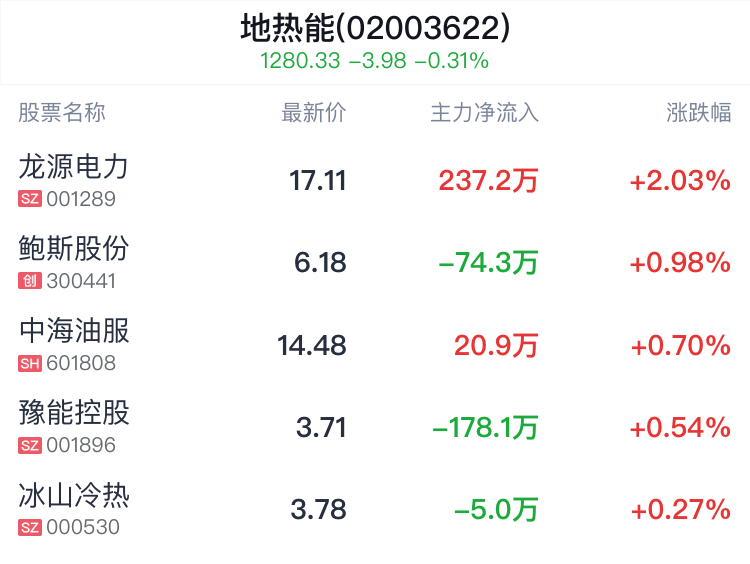The width and height of the screenshot is (750, 564).
Task: Click the SZ badge next to 000530
Action: 30,527
